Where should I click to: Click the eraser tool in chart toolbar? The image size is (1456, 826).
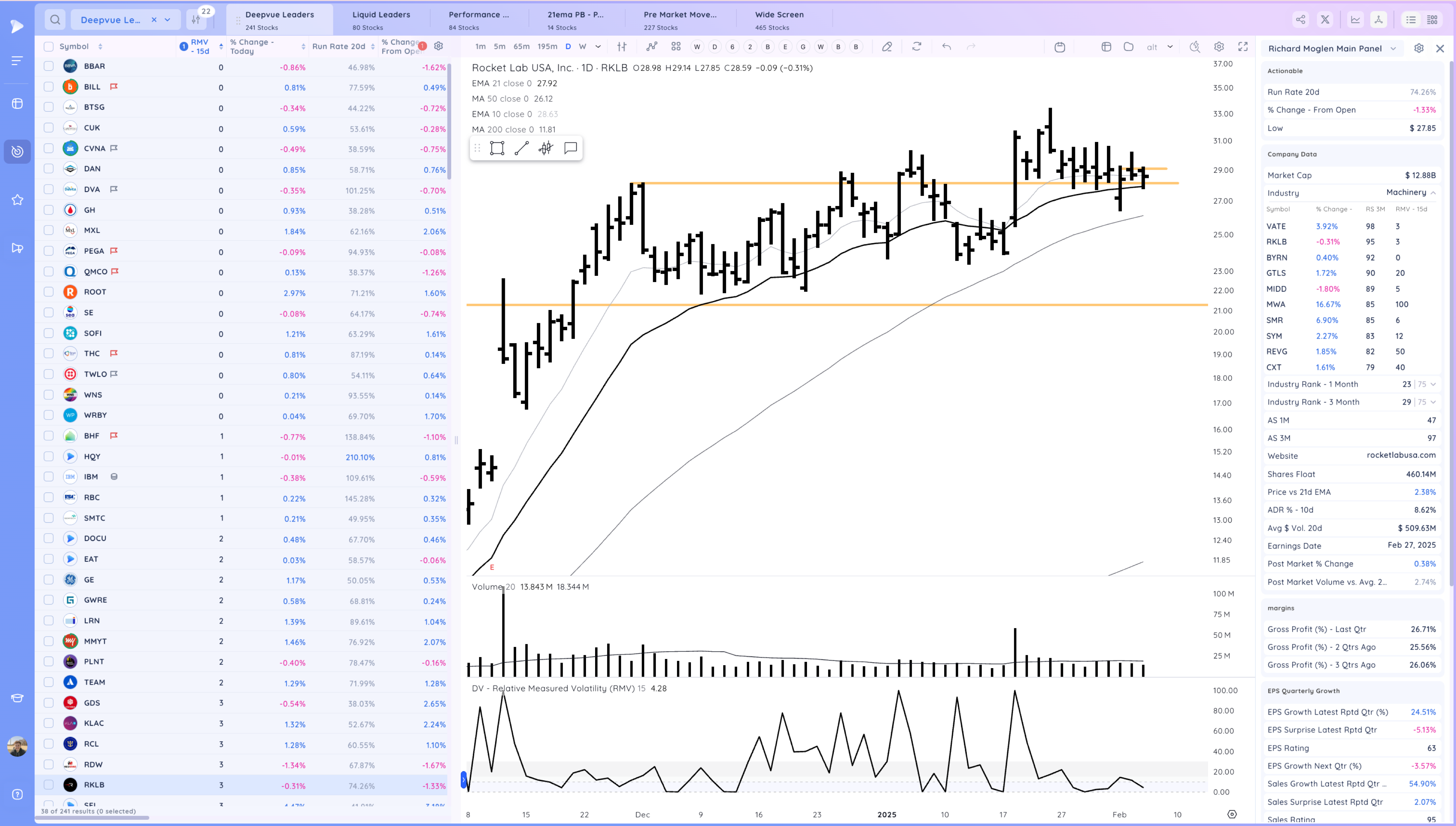887,47
